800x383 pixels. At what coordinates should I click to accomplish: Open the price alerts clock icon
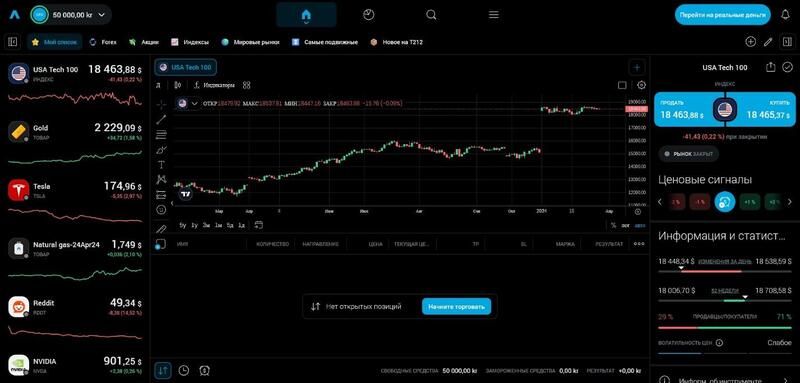tap(204, 371)
